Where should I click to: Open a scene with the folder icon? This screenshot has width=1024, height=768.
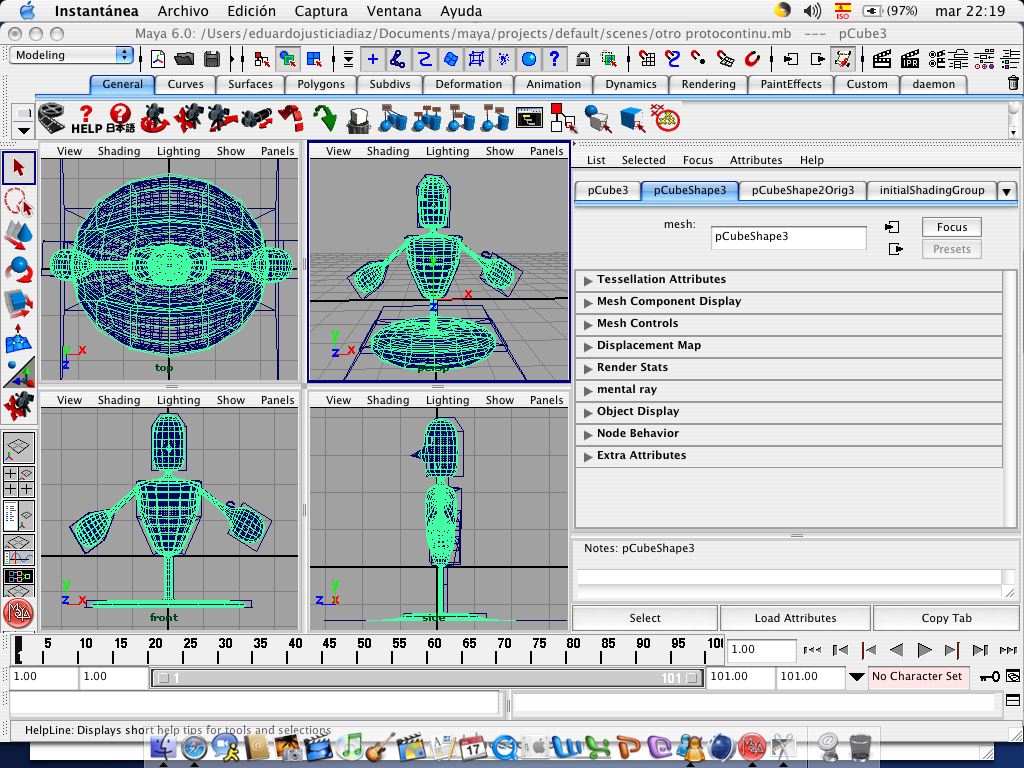[x=184, y=59]
